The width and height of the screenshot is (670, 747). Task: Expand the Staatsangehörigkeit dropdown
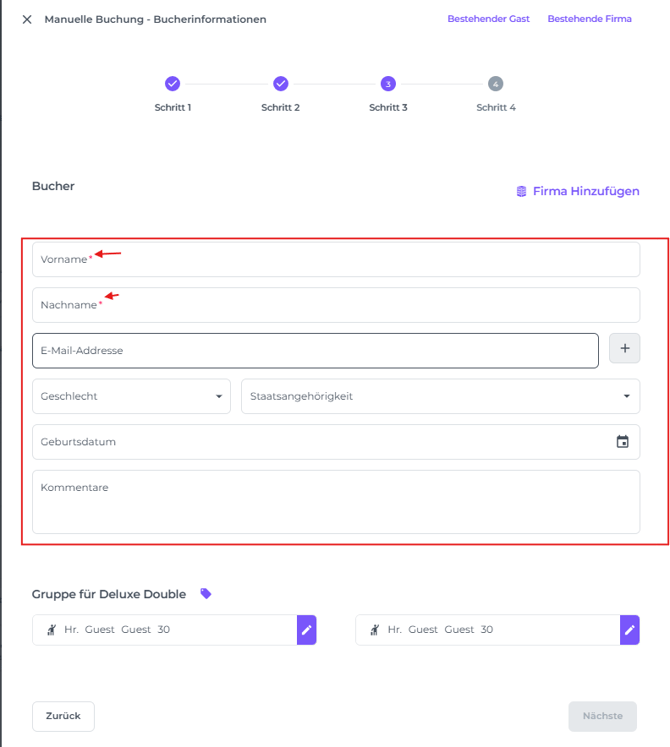pos(440,396)
